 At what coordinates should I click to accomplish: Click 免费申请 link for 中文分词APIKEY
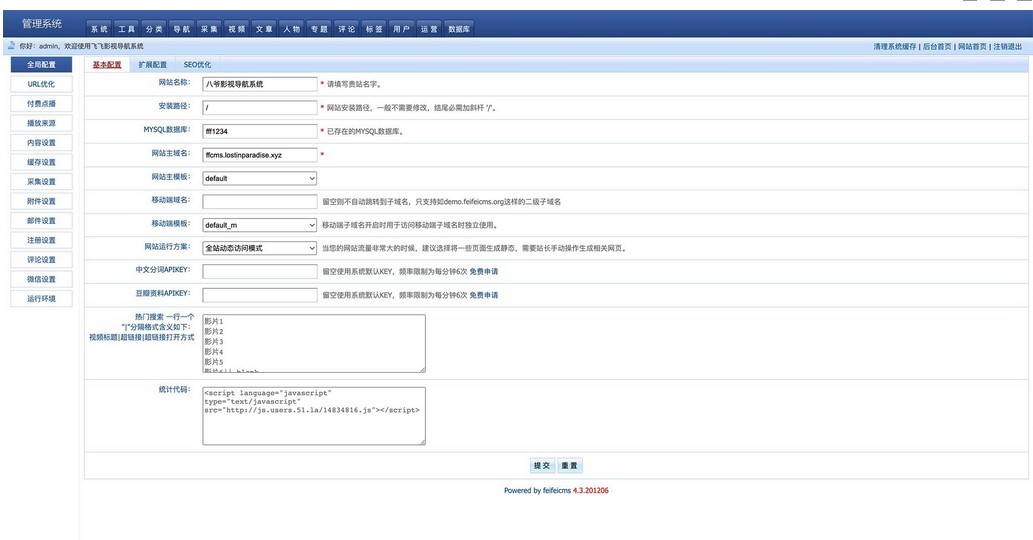(x=484, y=271)
